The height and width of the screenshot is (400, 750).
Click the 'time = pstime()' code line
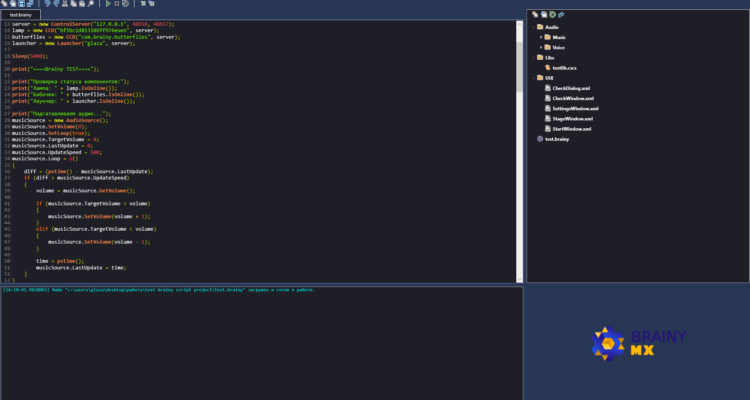(x=60, y=261)
